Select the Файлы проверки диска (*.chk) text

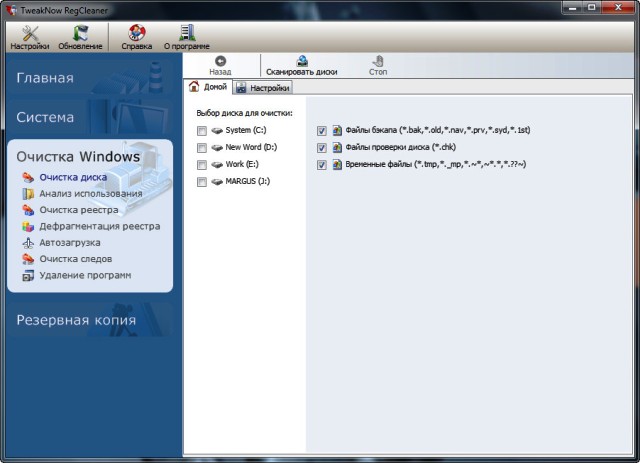click(x=401, y=147)
